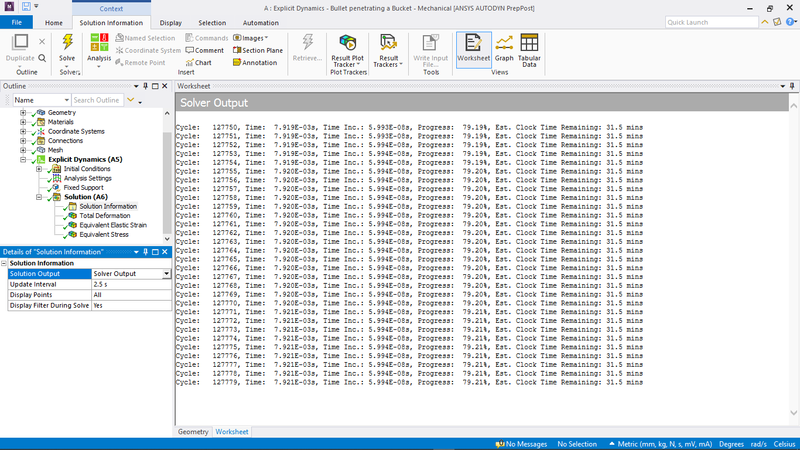Viewport: 800px width, 450px height.
Task: Insert an Annotation
Action: (255, 62)
